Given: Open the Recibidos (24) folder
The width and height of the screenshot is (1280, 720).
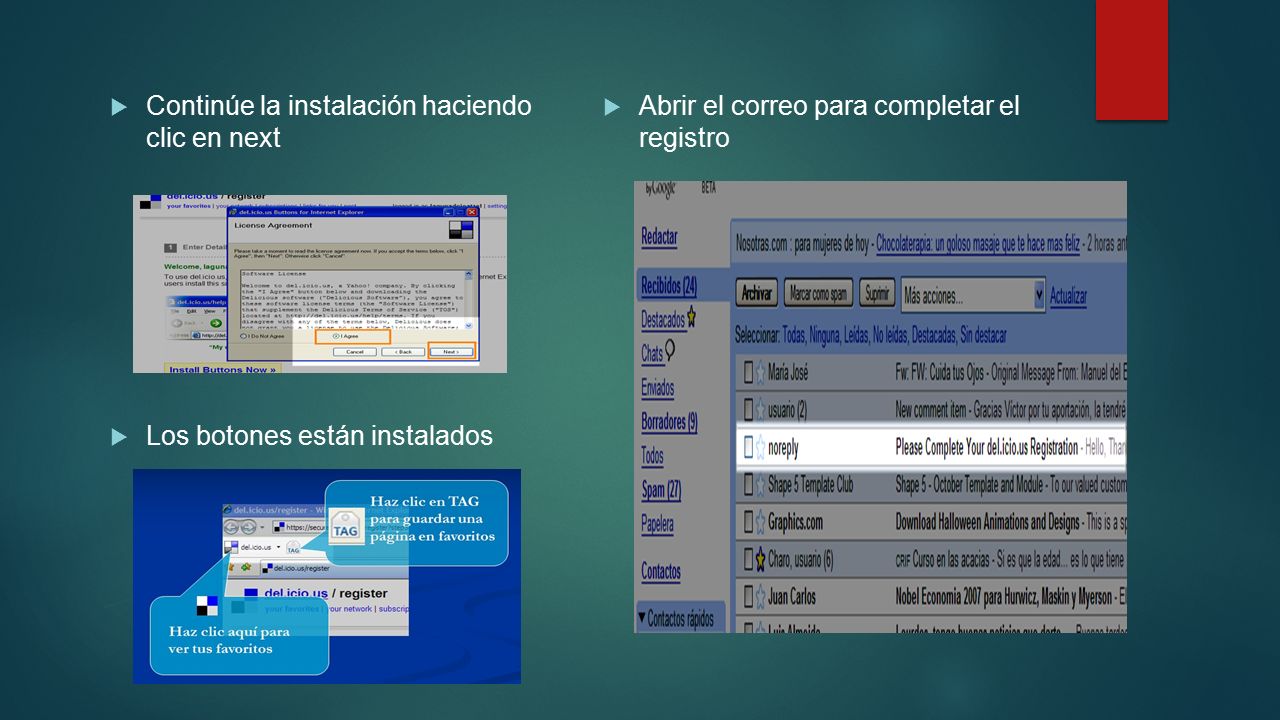Looking at the screenshot, I should click(x=668, y=286).
